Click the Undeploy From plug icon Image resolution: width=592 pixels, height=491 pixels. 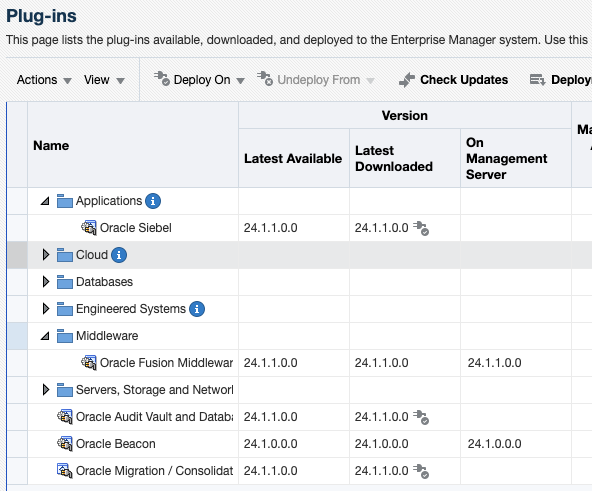[x=265, y=79]
